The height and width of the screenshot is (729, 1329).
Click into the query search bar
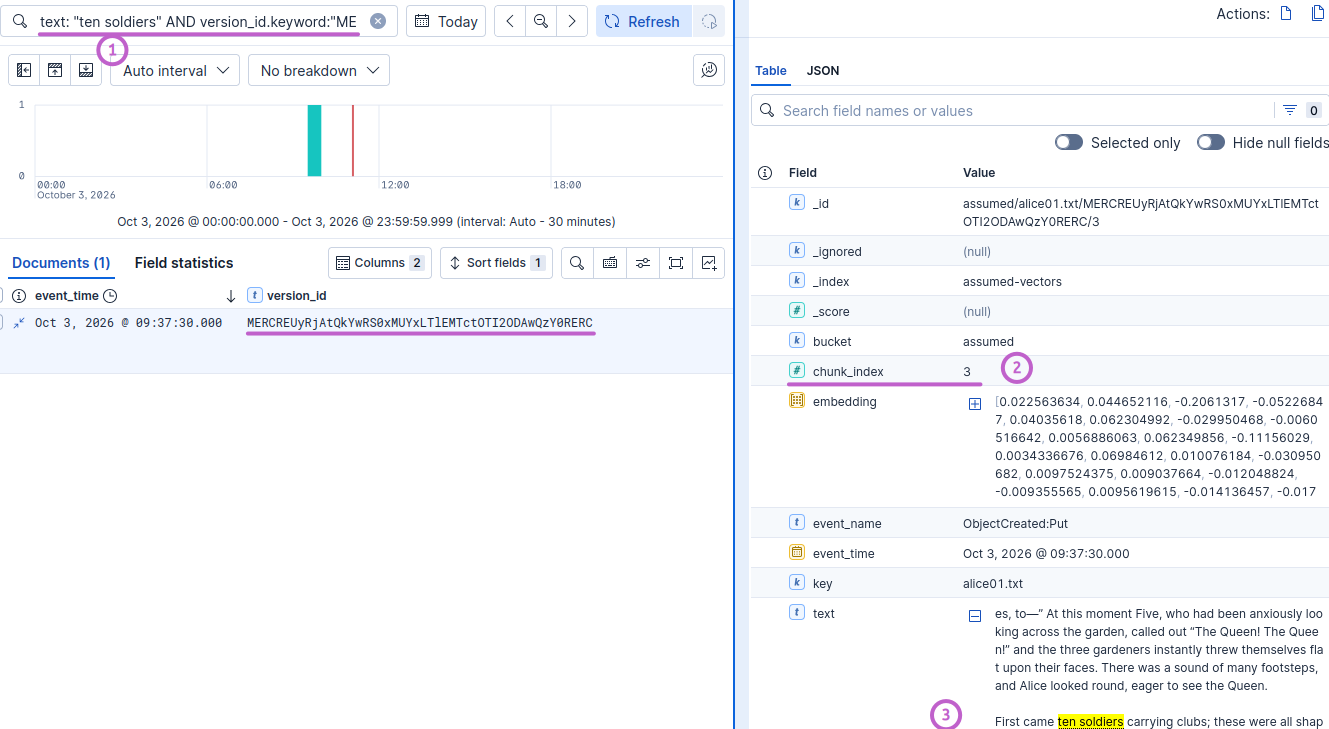[x=198, y=21]
